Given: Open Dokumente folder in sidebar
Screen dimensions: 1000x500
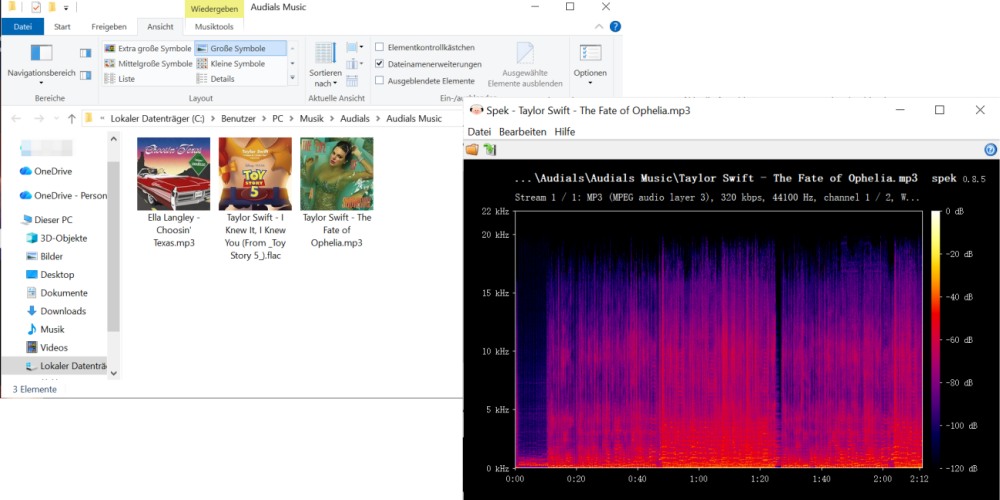Looking at the screenshot, I should [56, 293].
